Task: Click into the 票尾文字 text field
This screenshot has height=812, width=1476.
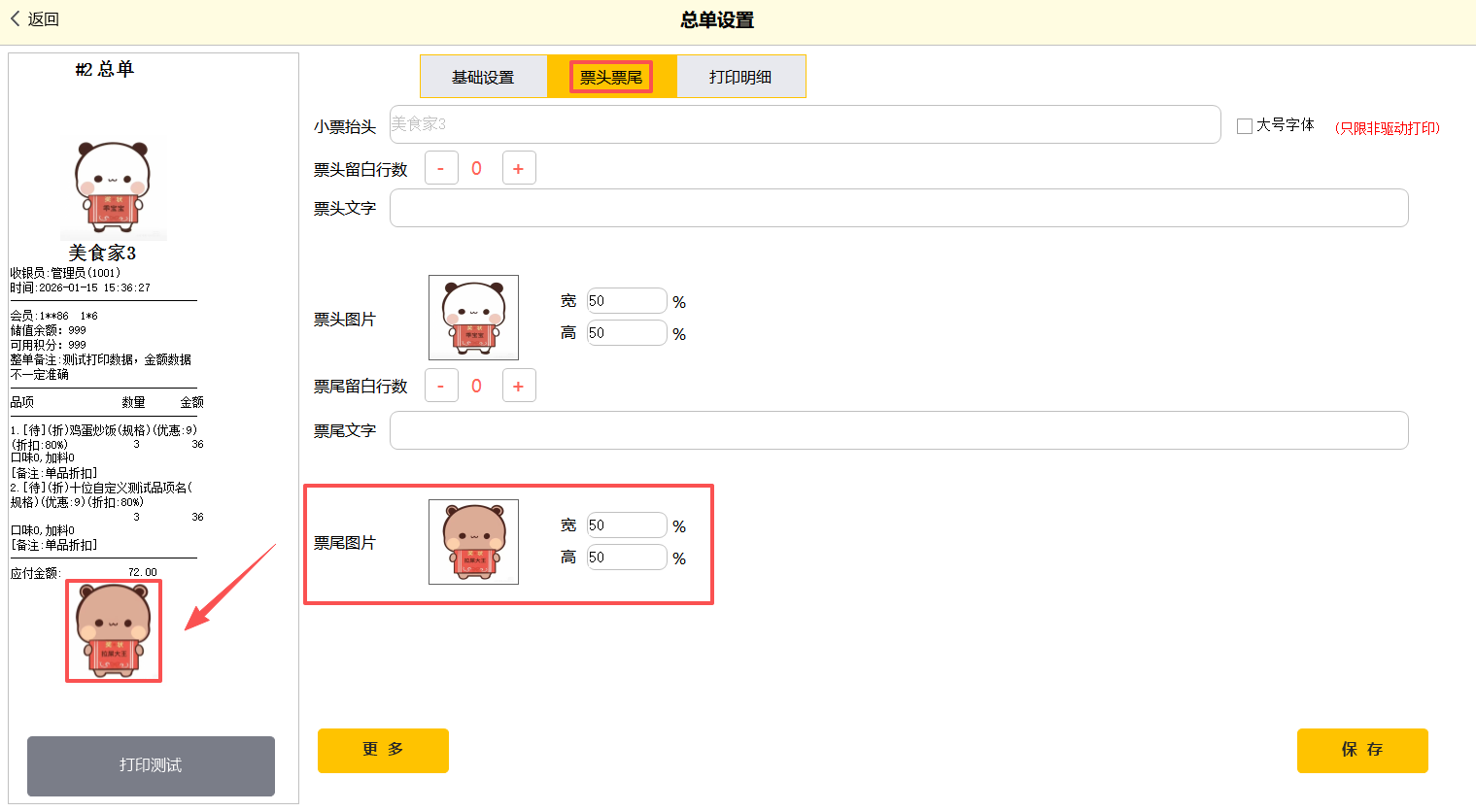Action: click(898, 430)
